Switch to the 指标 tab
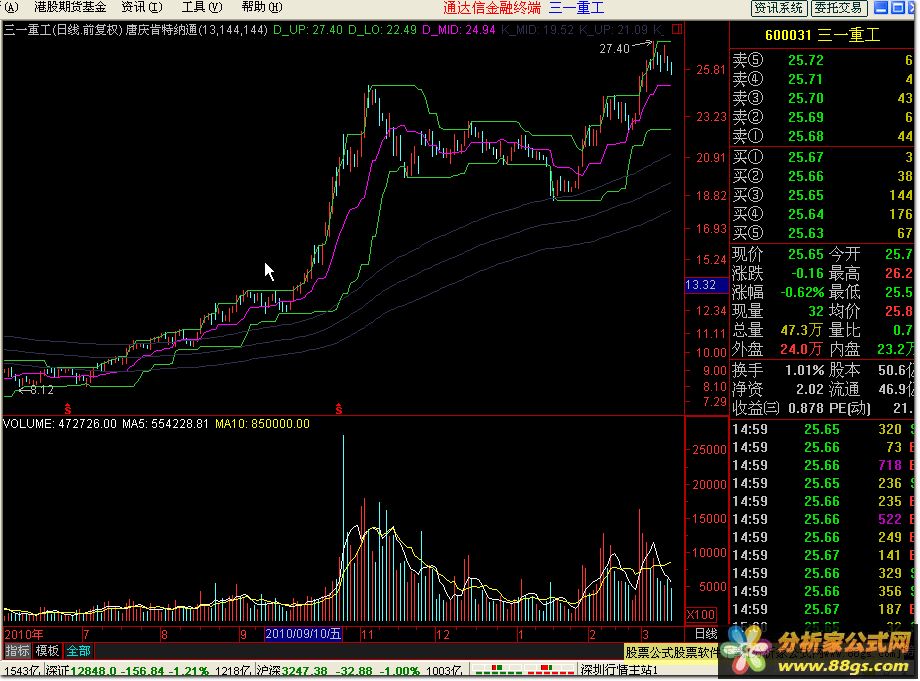The height and width of the screenshot is (681, 920). coord(17,650)
